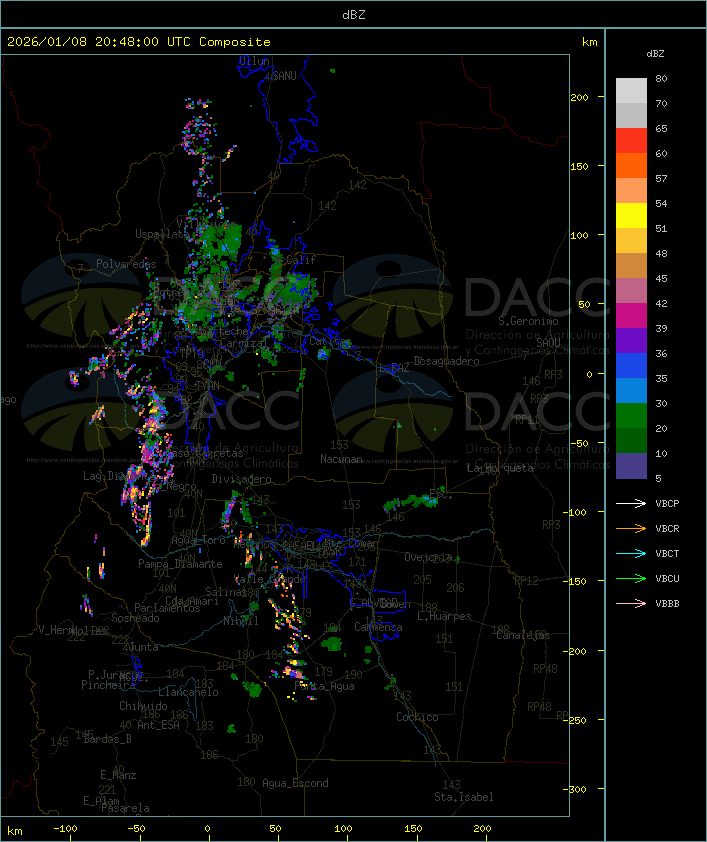
Task: Click the Sta.Isabel label on the map
Action: [463, 797]
